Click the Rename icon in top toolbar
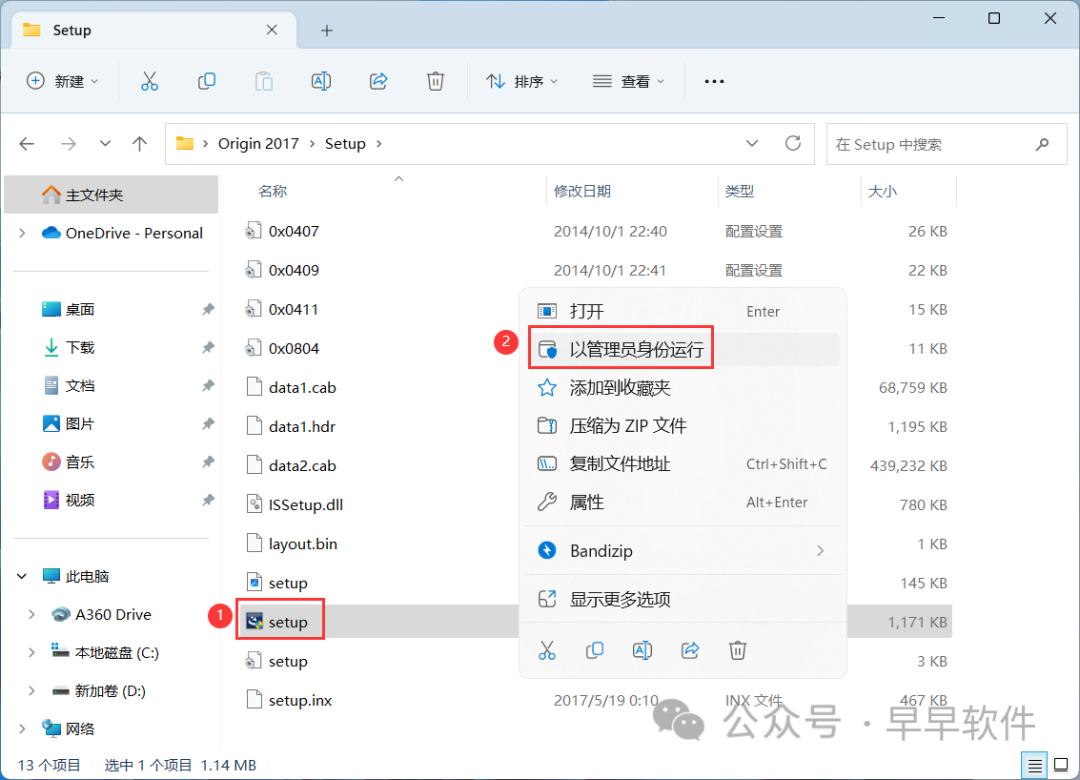This screenshot has height=780, width=1080. pos(321,82)
